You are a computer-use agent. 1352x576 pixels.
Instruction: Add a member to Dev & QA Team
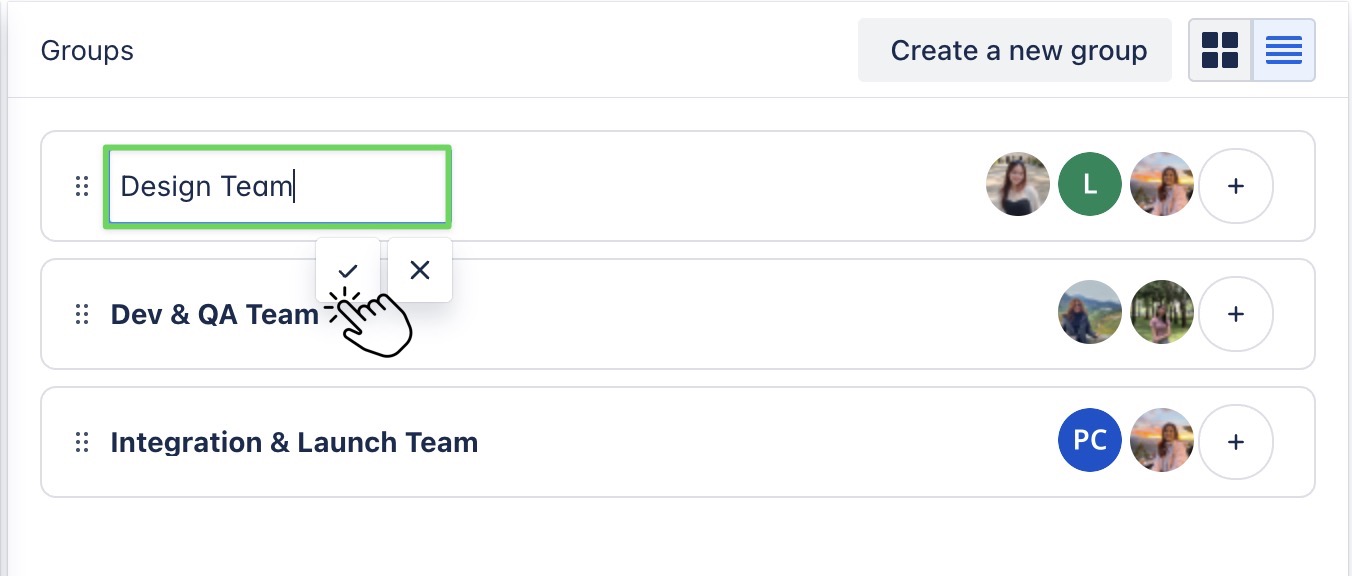pyautogui.click(x=1236, y=314)
